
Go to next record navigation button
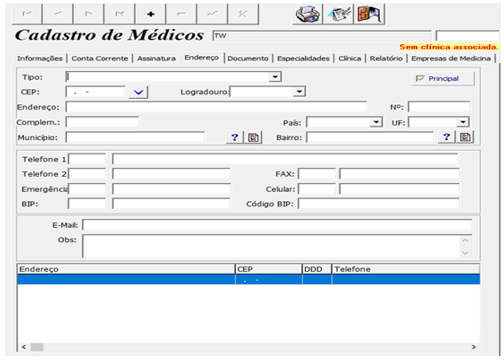89,14
